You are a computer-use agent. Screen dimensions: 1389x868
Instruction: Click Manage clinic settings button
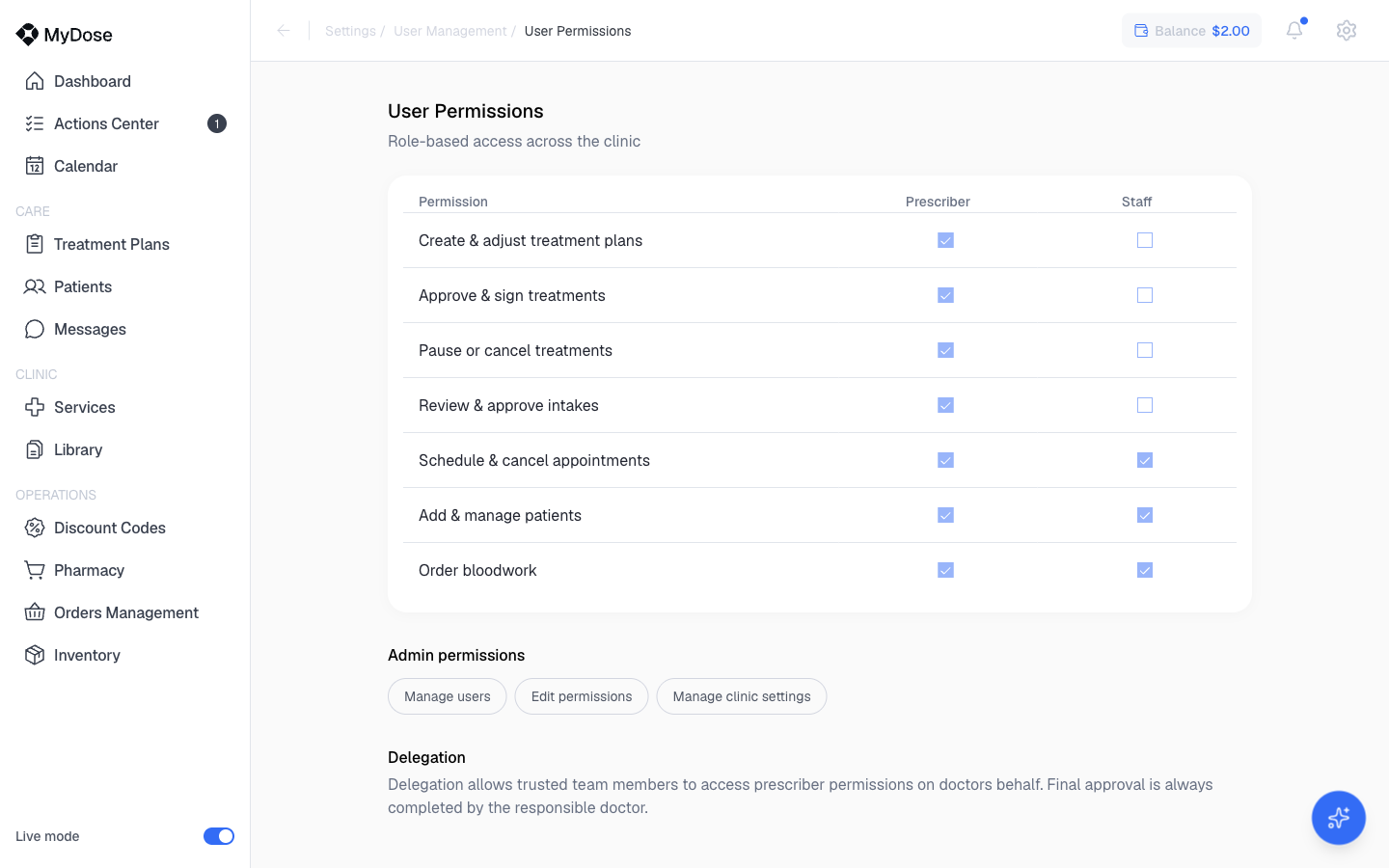(x=742, y=696)
